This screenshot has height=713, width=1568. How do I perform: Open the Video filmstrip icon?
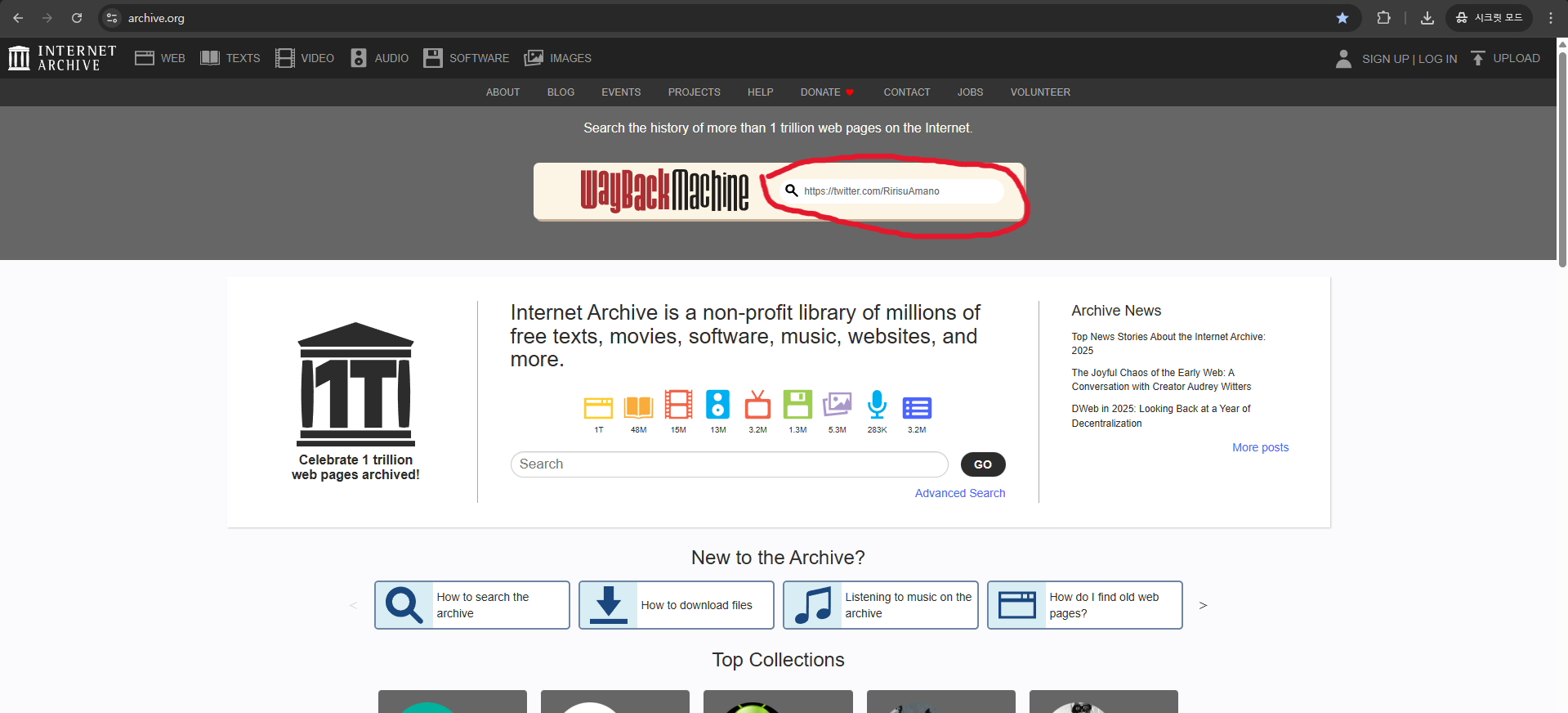[x=285, y=58]
